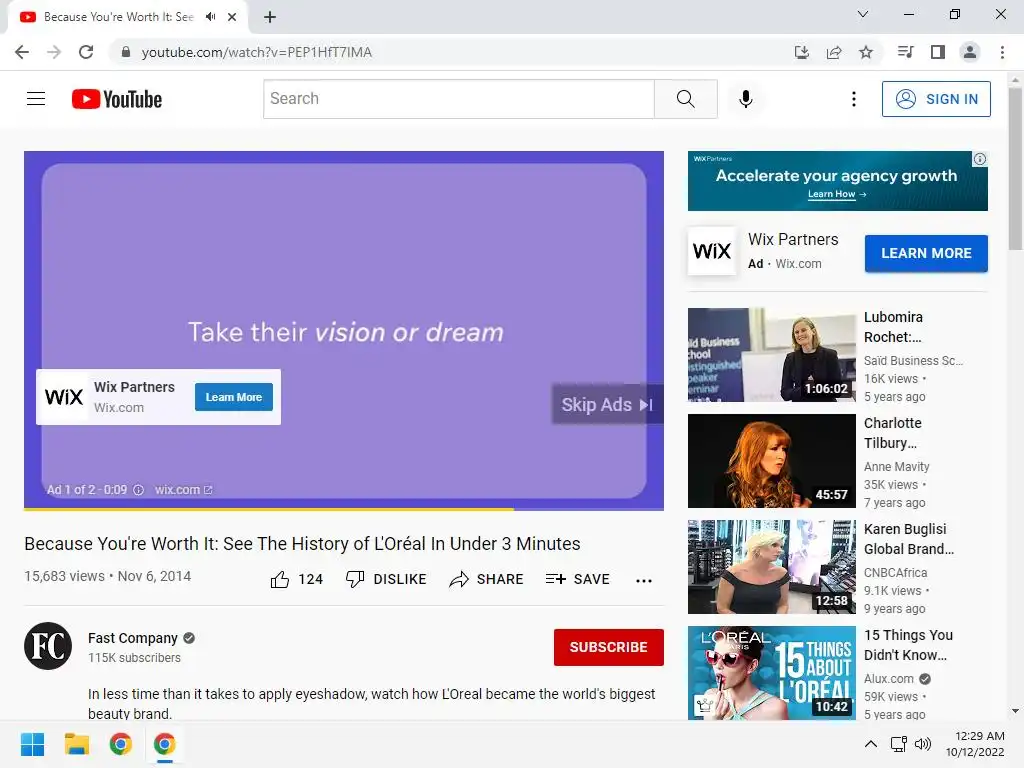This screenshot has width=1024, height=768.
Task: Open ad info icon next to Ad 1 of 2
Action: 138,490
